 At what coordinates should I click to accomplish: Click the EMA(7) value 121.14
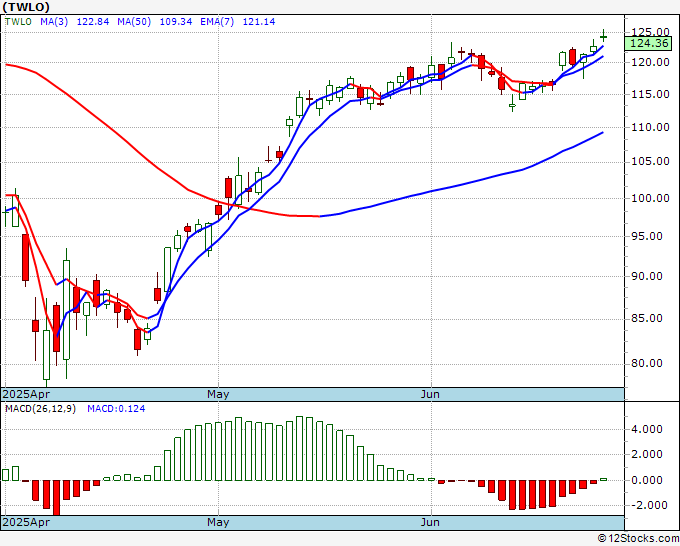(x=258, y=22)
